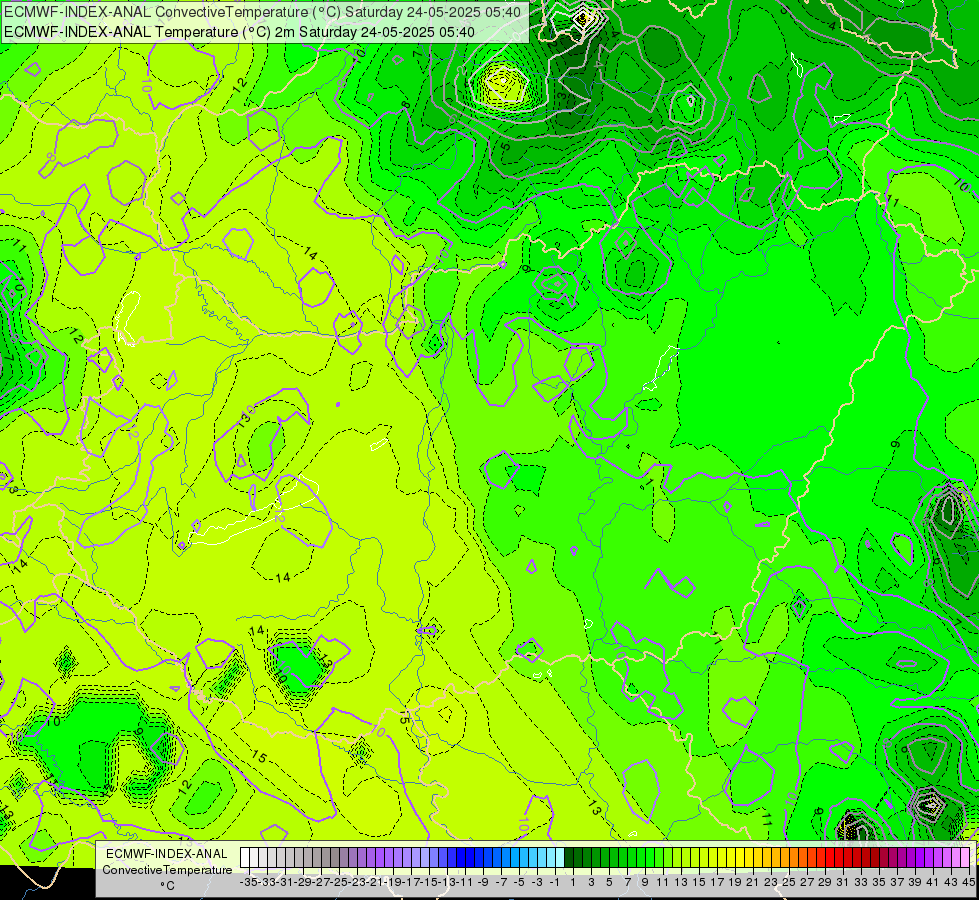The height and width of the screenshot is (900, 979).
Task: Click the °C unit label in the legend
Action: tap(167, 886)
